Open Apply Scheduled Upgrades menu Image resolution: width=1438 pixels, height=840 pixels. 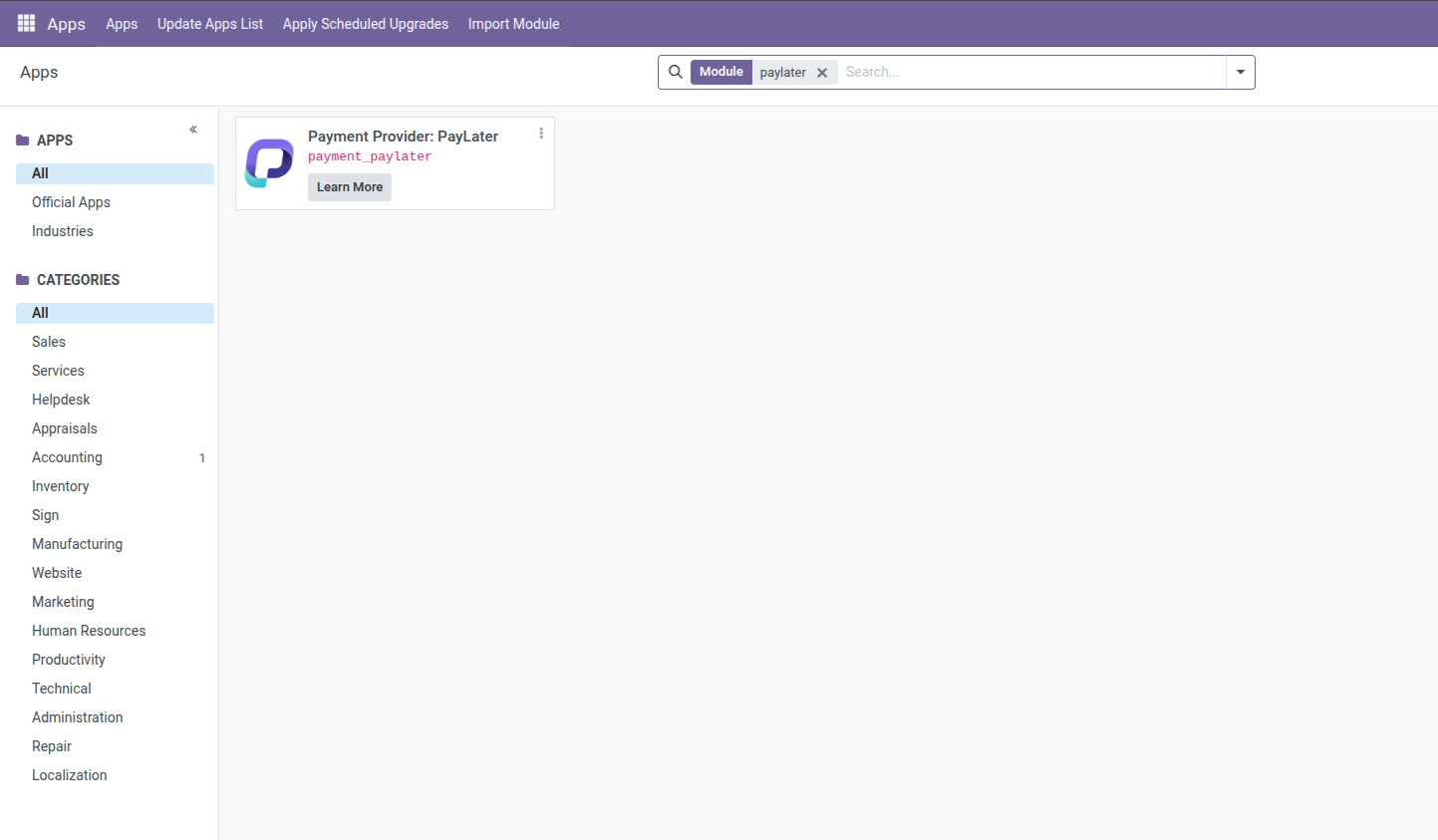(x=366, y=24)
